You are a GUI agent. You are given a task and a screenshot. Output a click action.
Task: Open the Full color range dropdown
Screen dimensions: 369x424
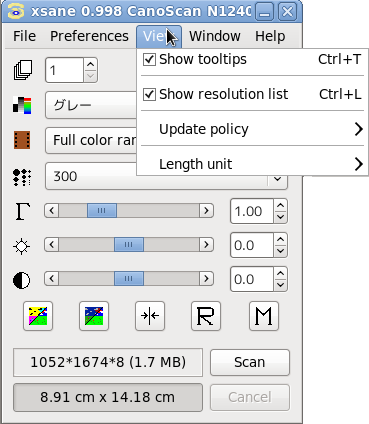point(91,140)
